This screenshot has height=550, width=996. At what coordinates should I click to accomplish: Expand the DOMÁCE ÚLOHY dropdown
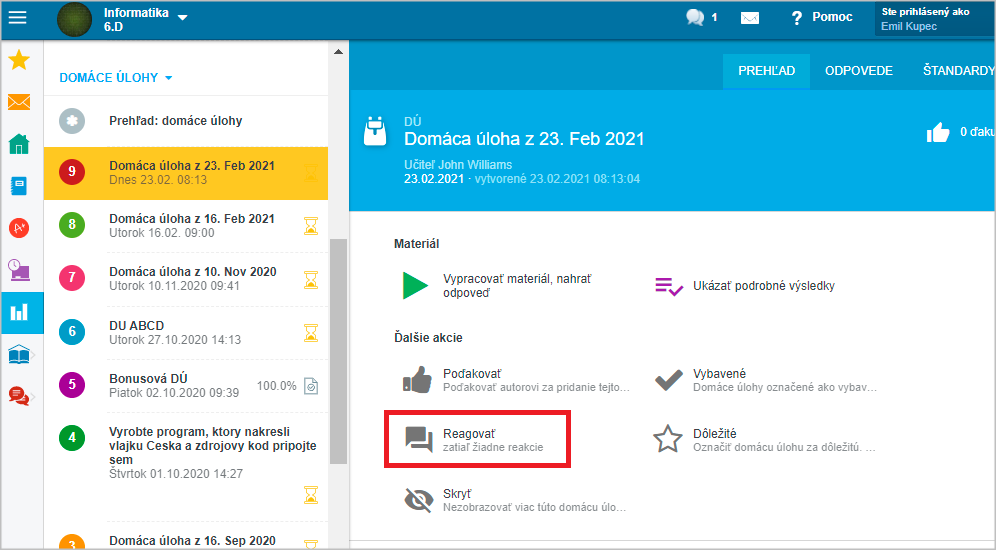[x=115, y=77]
